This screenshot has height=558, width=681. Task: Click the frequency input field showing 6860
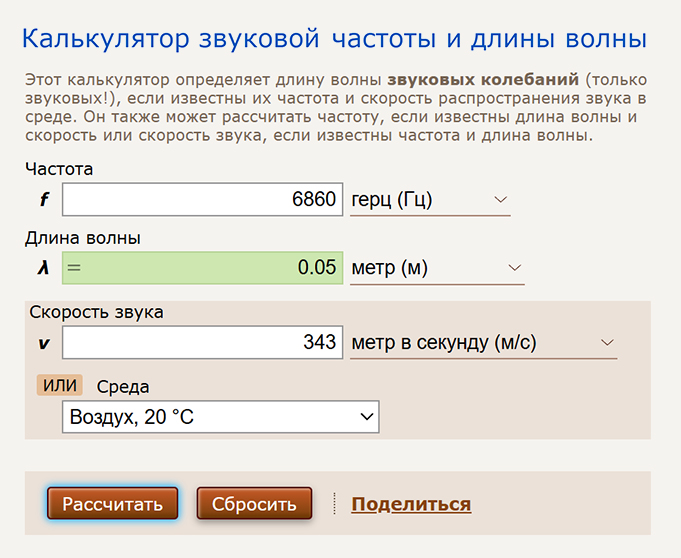[x=202, y=199]
